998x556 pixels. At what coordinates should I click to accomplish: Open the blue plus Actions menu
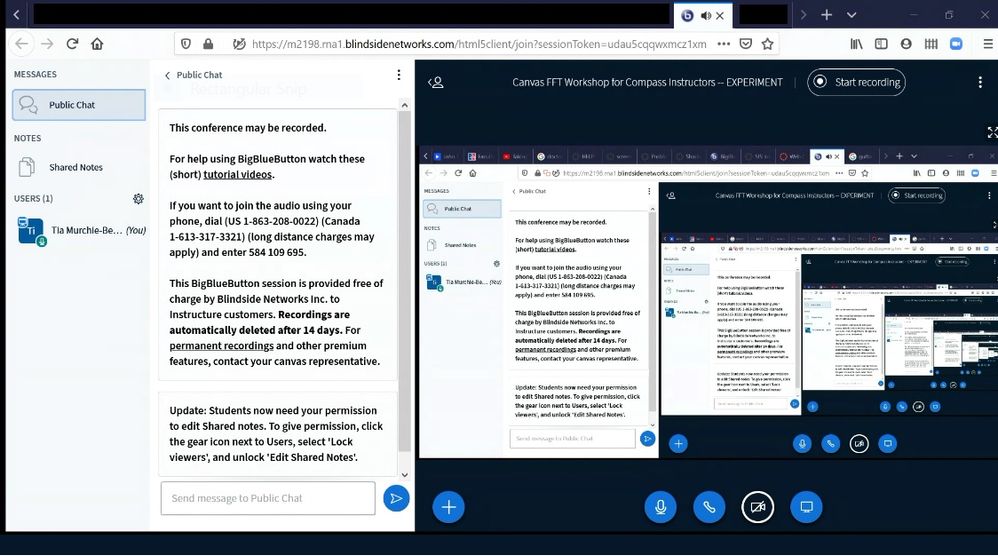click(449, 507)
